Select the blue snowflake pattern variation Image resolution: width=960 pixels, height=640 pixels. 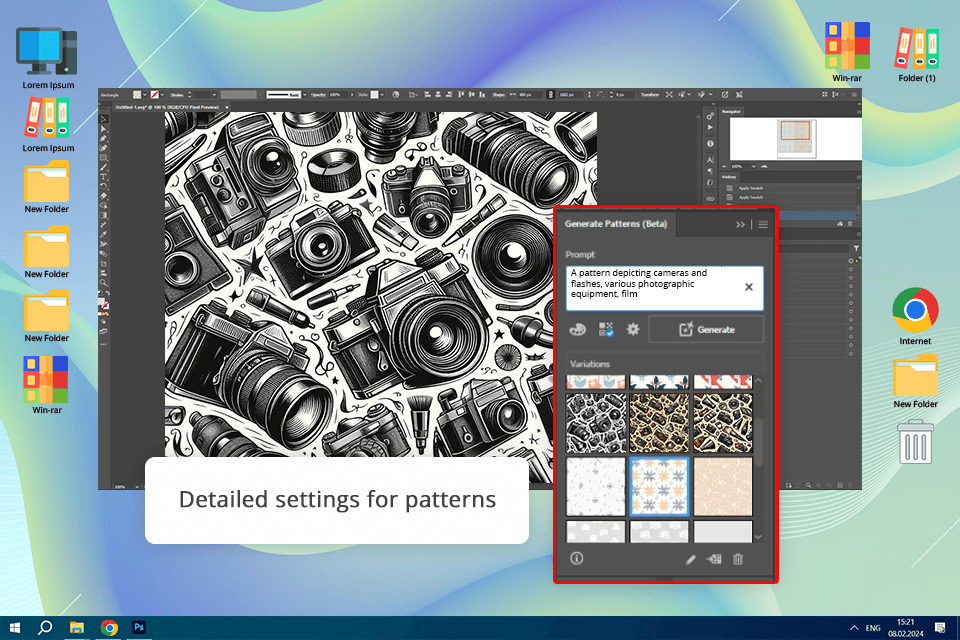(x=659, y=486)
